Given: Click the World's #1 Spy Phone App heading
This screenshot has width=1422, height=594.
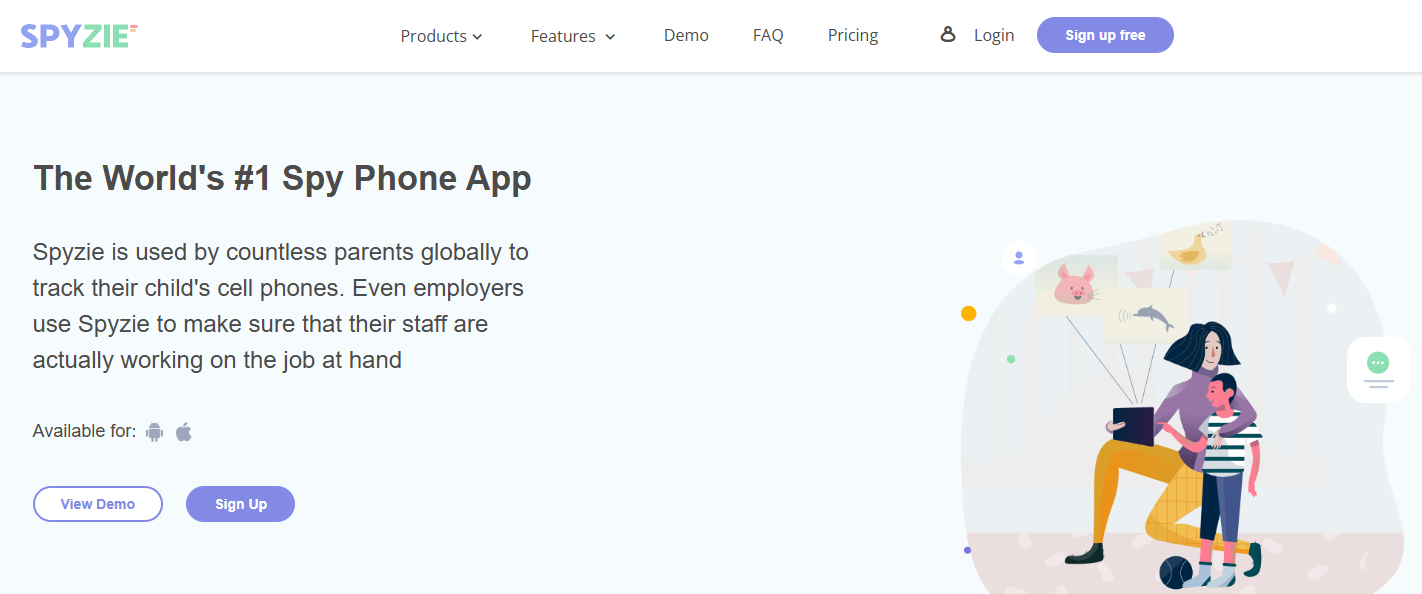Looking at the screenshot, I should 282,178.
